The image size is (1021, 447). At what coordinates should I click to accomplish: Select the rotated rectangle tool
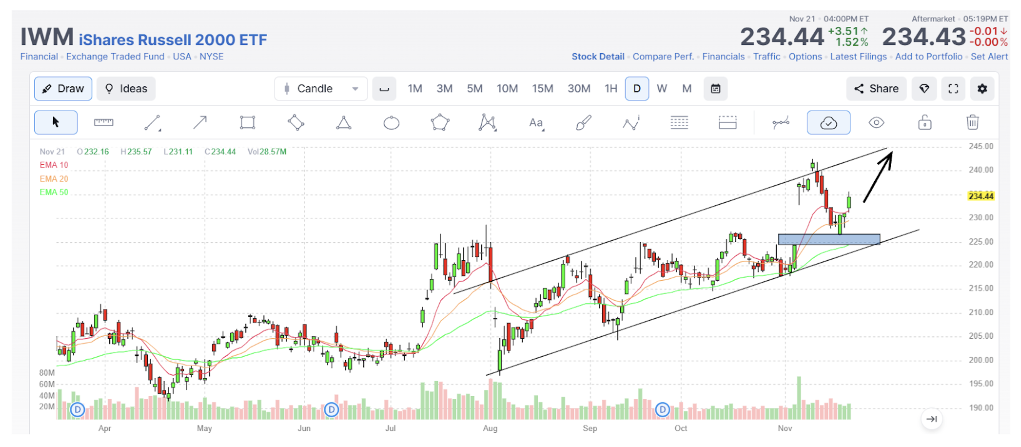[x=296, y=123]
